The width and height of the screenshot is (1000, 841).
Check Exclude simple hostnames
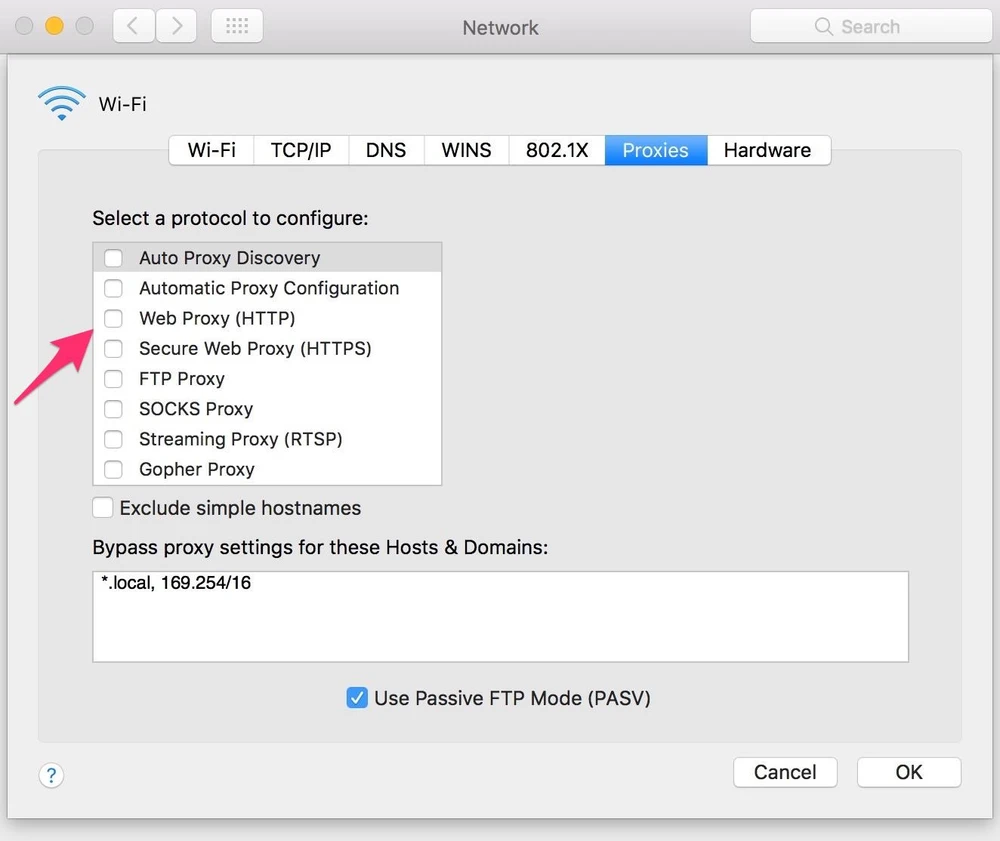click(x=103, y=508)
